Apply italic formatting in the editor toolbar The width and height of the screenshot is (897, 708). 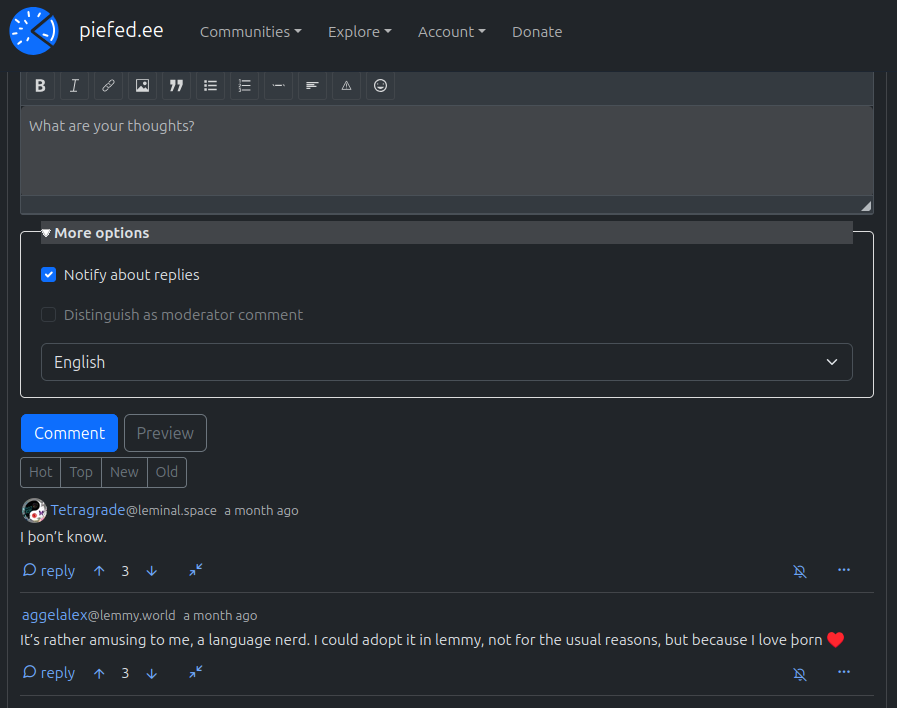[x=74, y=86]
